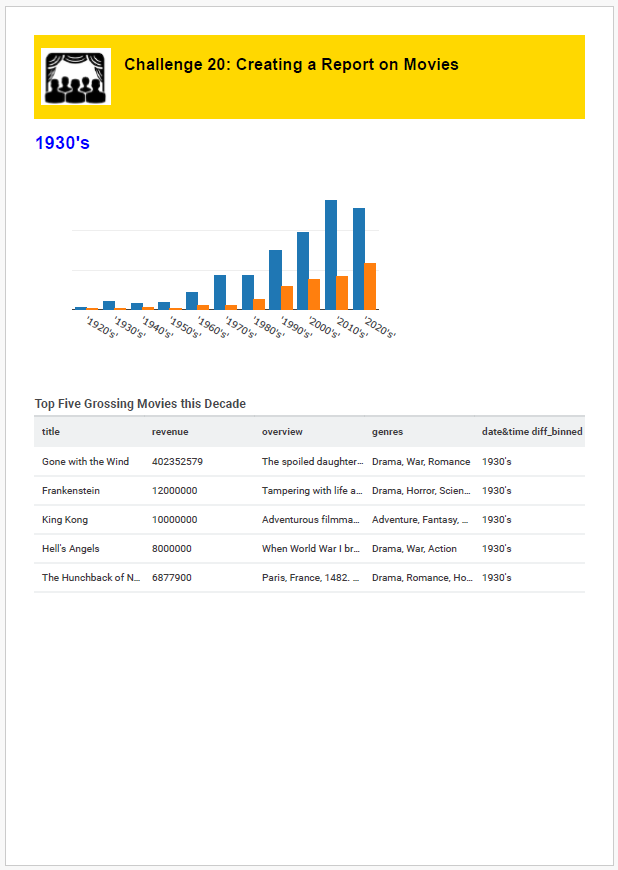Click the 'Top Five Grossing Movies this Decade' heading
Screen dimensions: 618x870
[140, 403]
